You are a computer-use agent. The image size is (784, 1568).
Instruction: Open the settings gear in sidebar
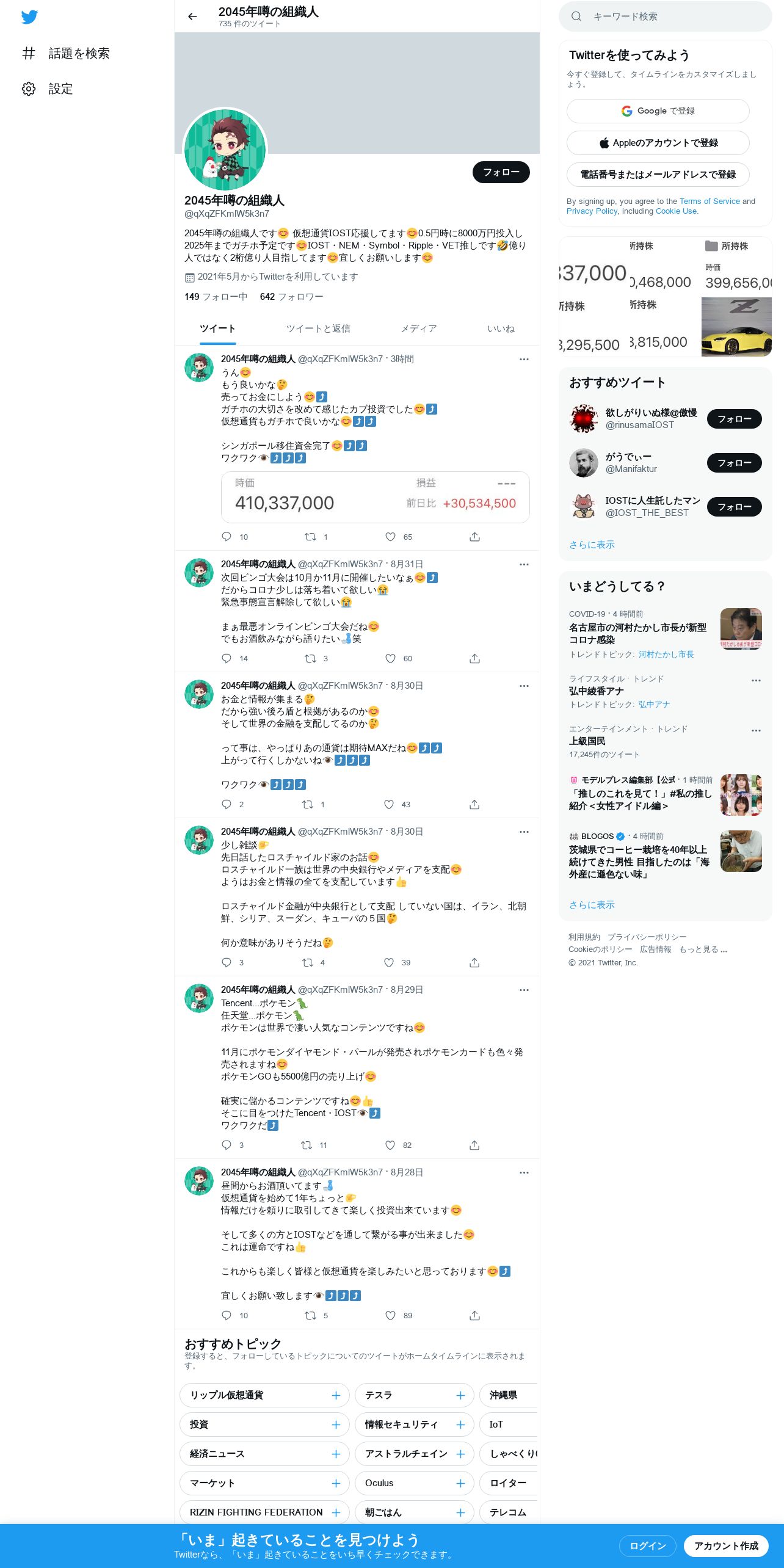click(29, 89)
